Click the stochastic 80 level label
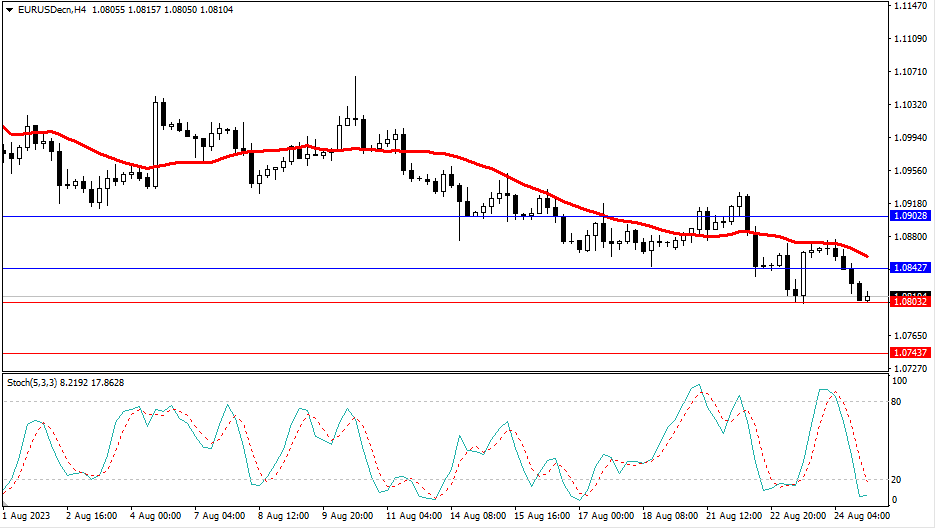The height and width of the screenshot is (528, 936). point(897,402)
